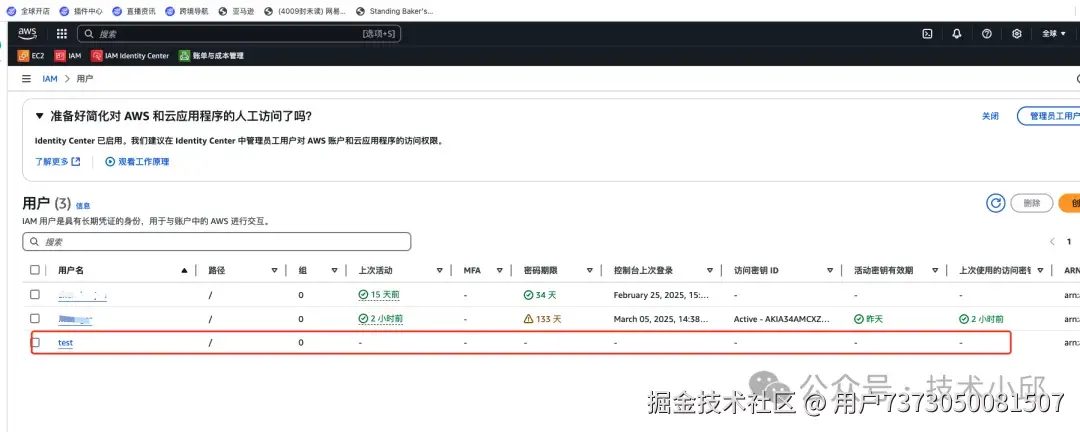Select the 34 天 password age cell
Screen dimensions: 1080x432
pyautogui.click(x=540, y=295)
